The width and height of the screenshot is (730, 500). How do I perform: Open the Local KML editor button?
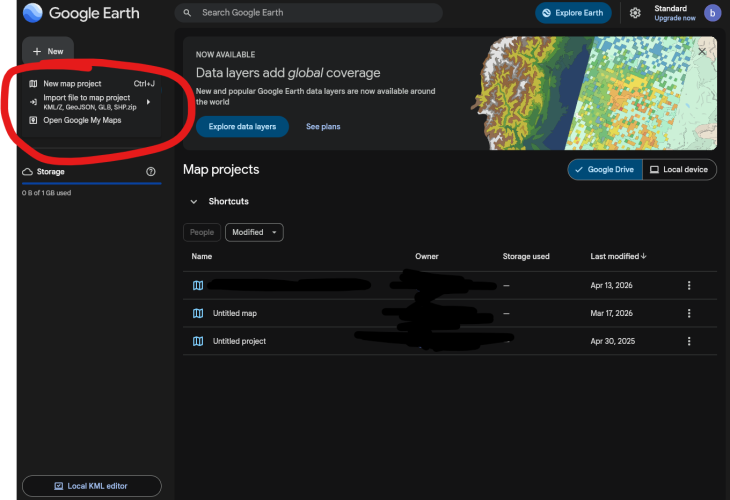click(92, 486)
